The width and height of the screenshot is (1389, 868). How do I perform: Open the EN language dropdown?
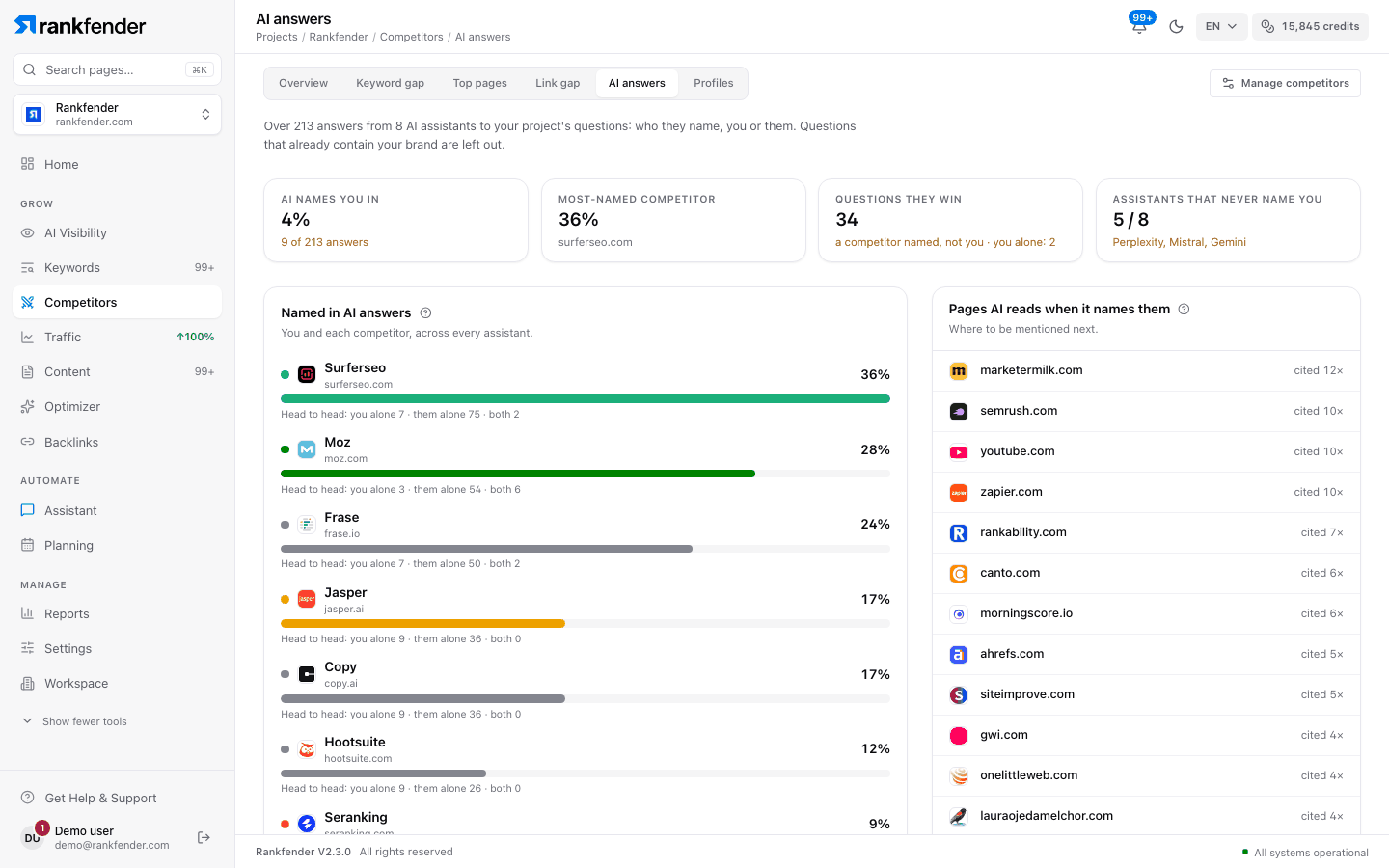tap(1221, 26)
